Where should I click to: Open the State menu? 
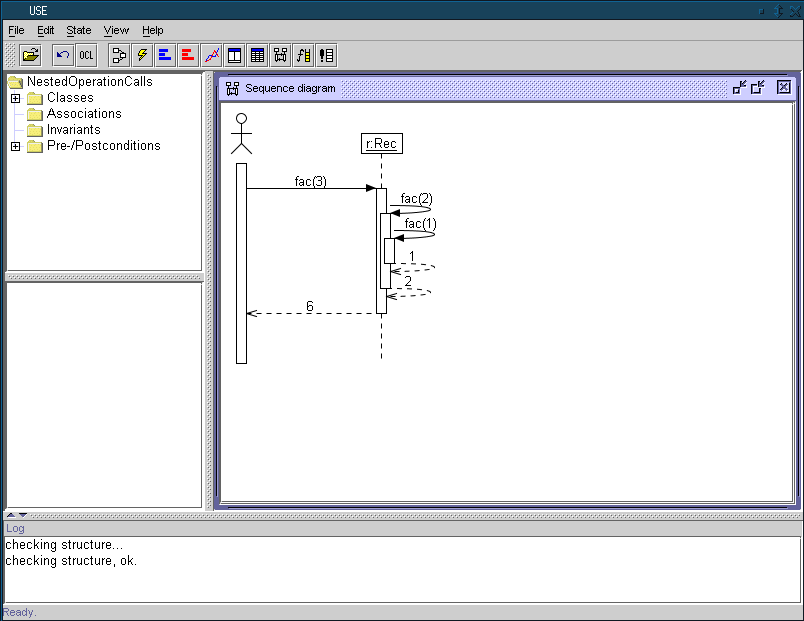(x=78, y=31)
